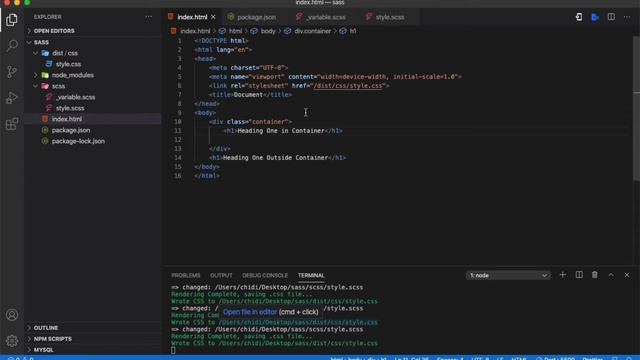This screenshot has height=360, width=640.
Task: Open Explorer views and more actions menu
Action: (149, 17)
